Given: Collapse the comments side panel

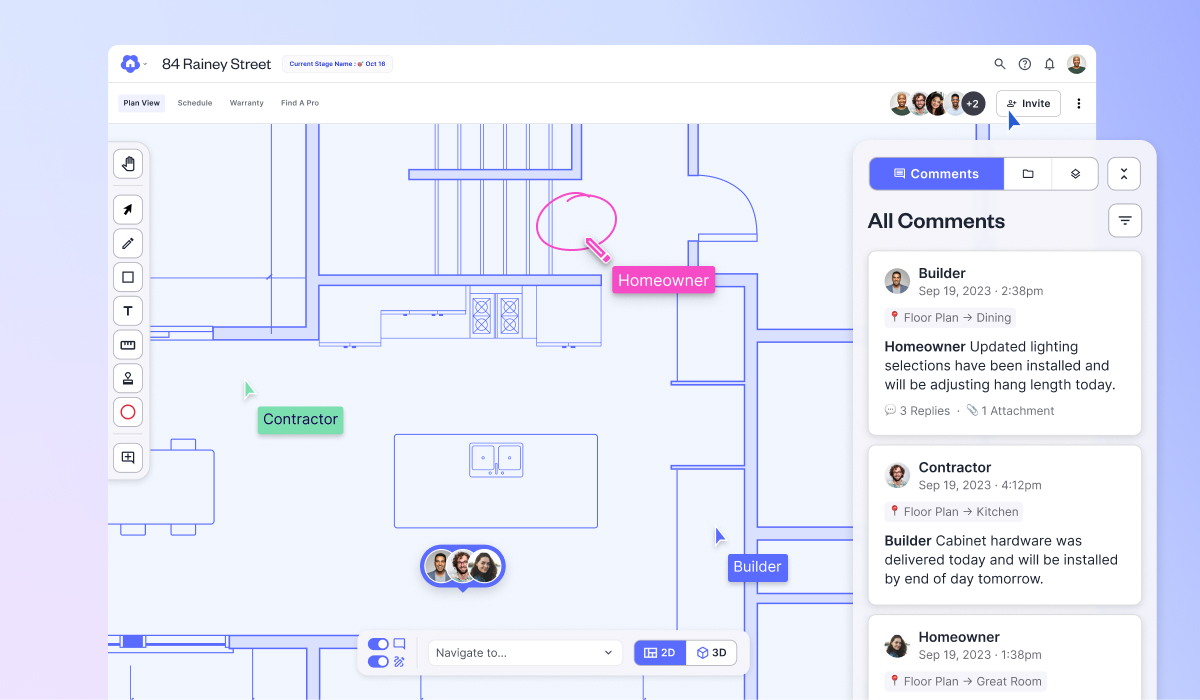Looking at the screenshot, I should coord(1124,173).
